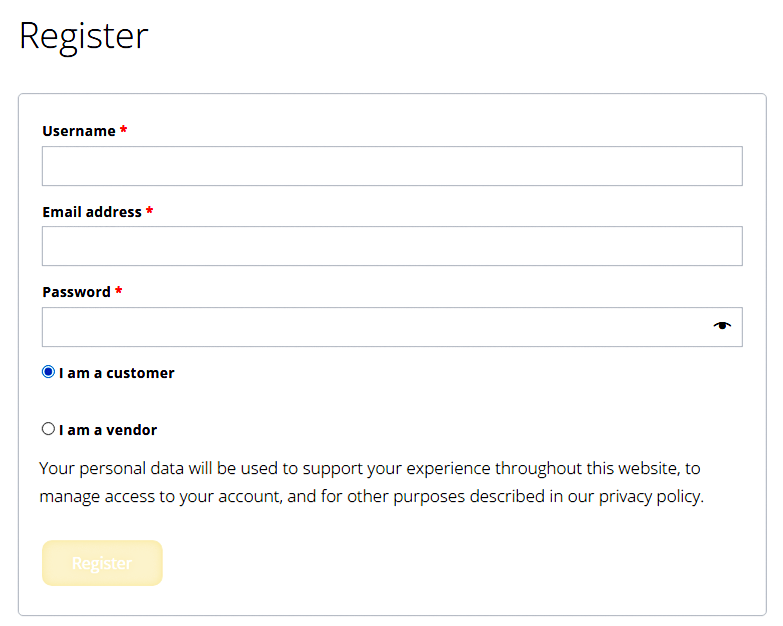Click the Email address label text
Viewport: 783px width, 626px height.
91,212
